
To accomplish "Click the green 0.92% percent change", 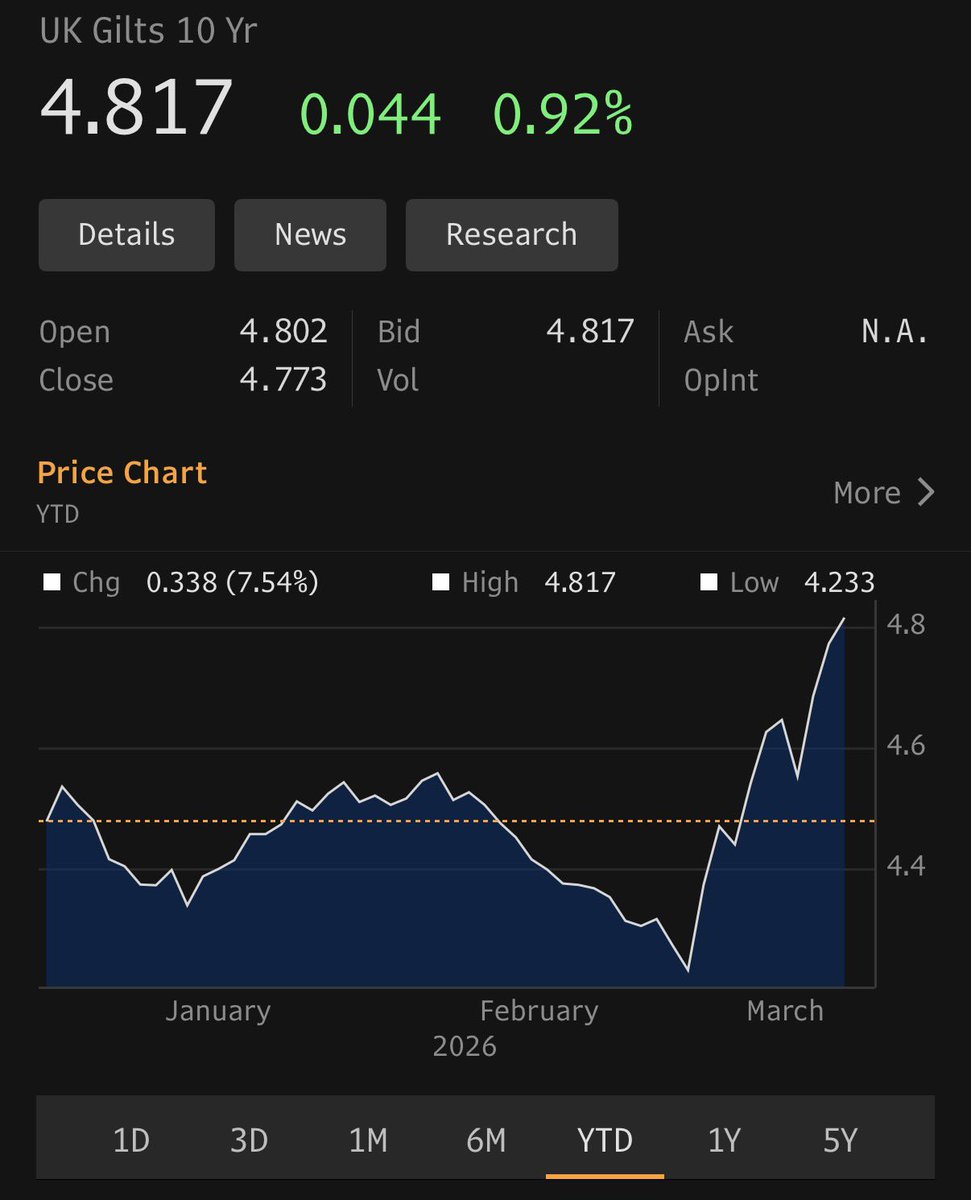I will 563,113.
